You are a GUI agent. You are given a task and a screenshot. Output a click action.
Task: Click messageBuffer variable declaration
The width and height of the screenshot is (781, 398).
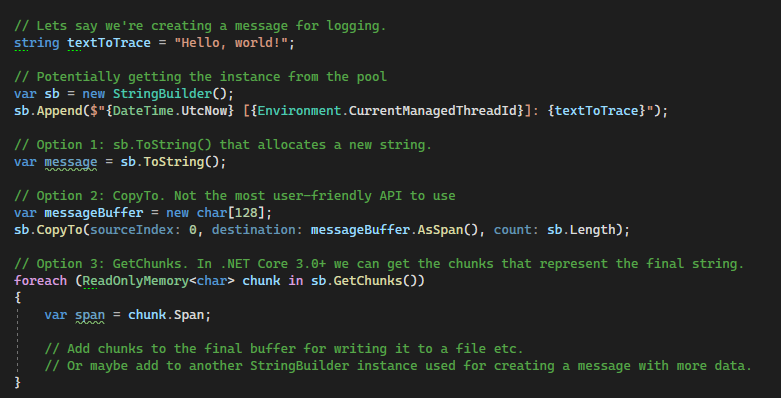(x=94, y=213)
